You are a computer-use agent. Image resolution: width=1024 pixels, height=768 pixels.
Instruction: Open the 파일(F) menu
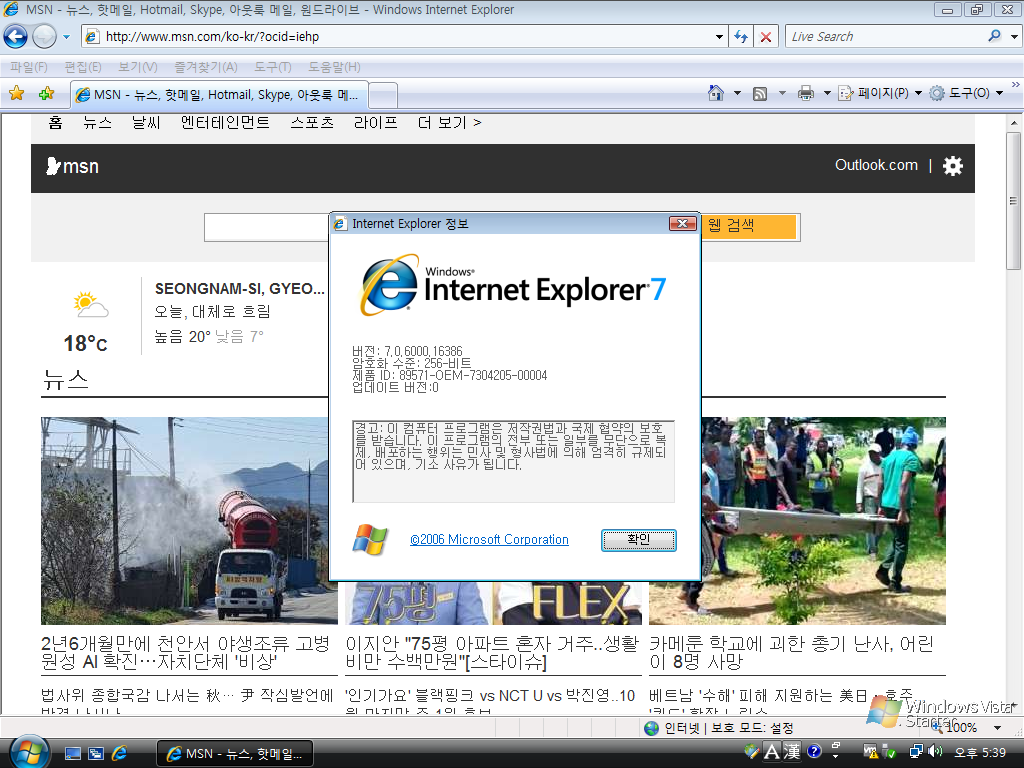click(x=29, y=67)
